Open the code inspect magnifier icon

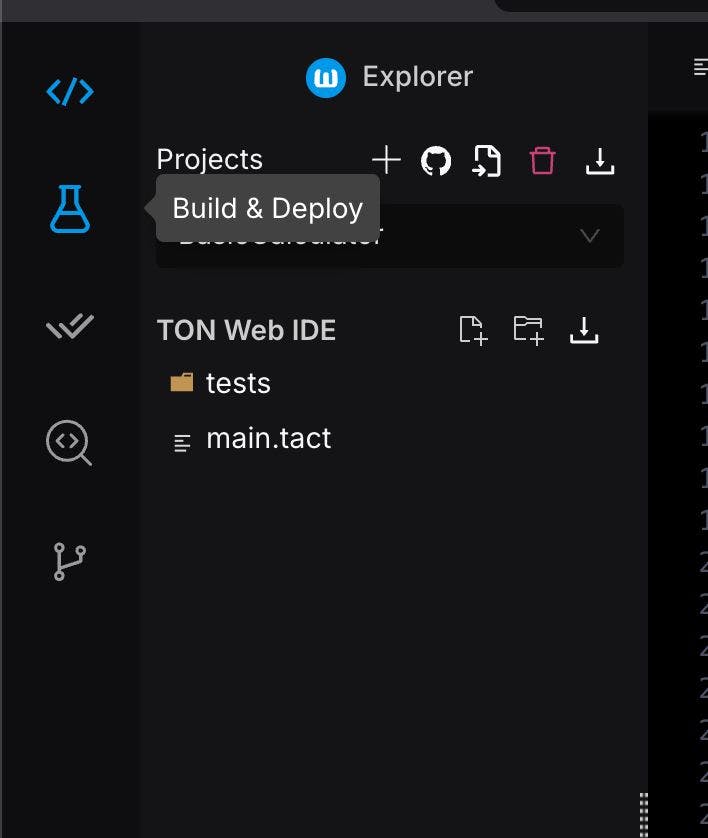click(x=69, y=442)
